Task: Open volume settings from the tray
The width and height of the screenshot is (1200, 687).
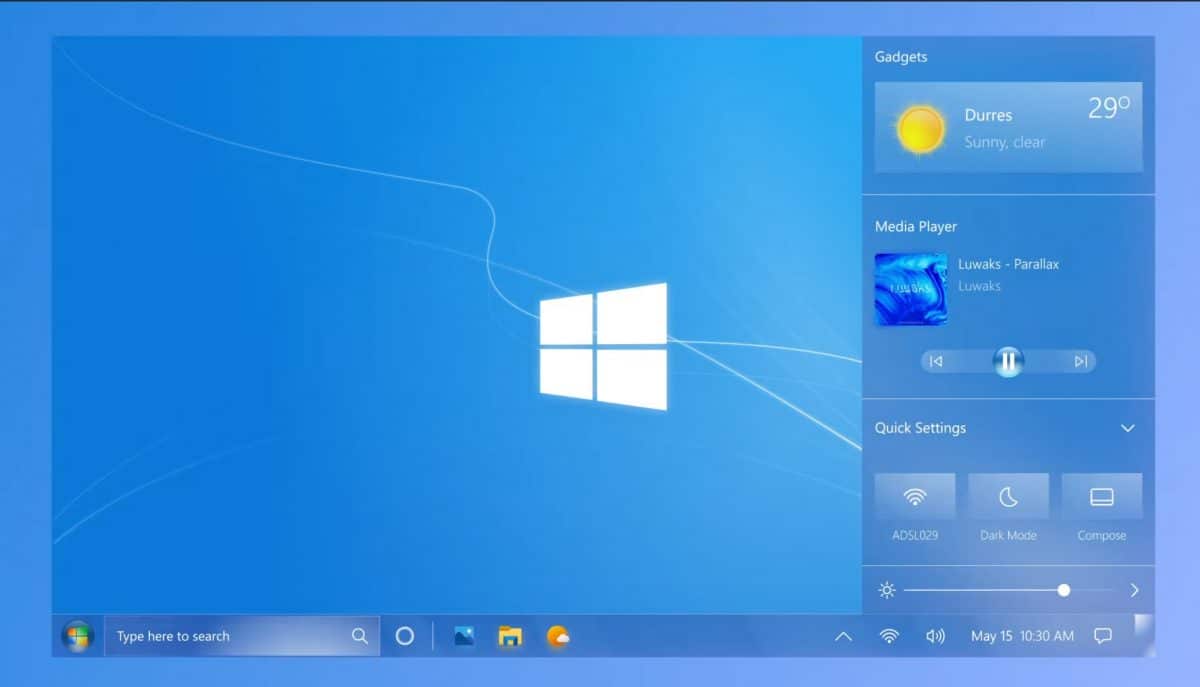Action: [936, 636]
